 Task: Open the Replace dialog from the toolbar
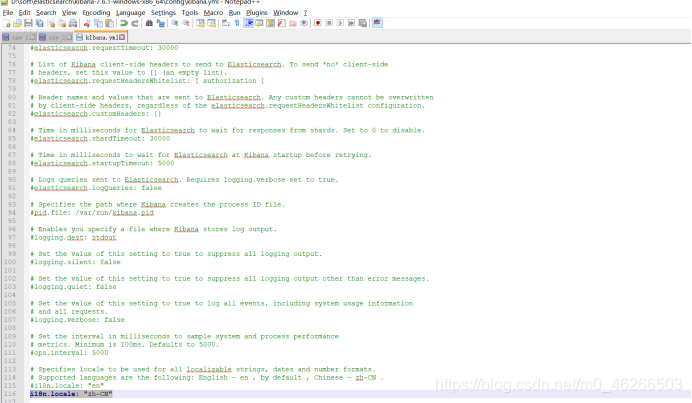pyautogui.click(x=161, y=23)
